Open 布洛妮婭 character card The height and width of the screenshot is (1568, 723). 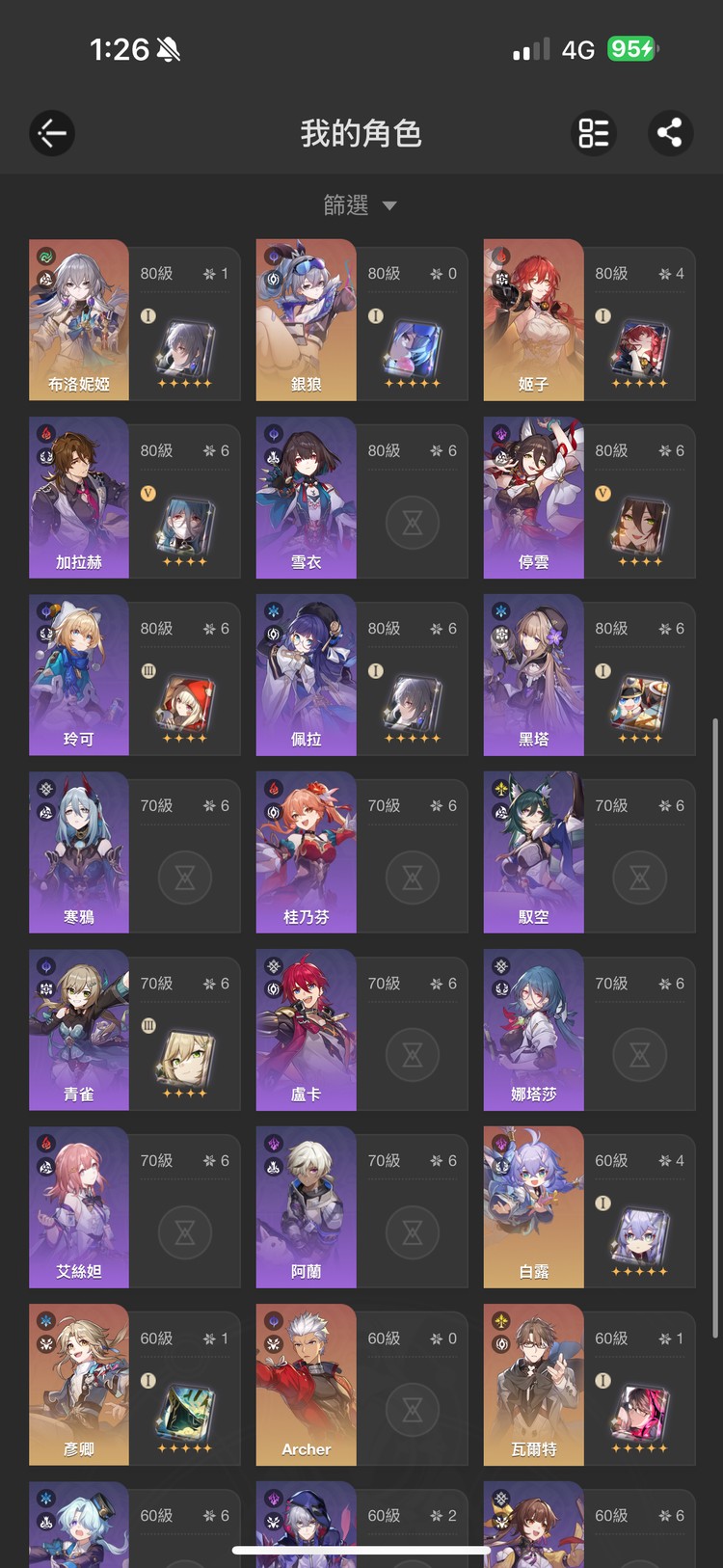(x=134, y=320)
